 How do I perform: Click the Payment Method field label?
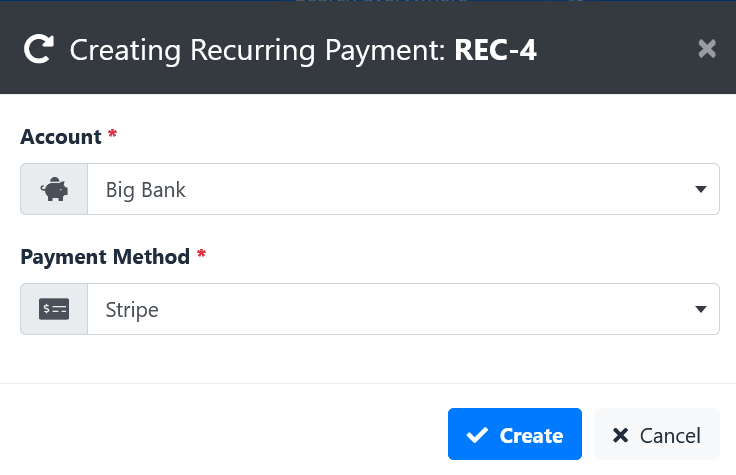point(105,257)
